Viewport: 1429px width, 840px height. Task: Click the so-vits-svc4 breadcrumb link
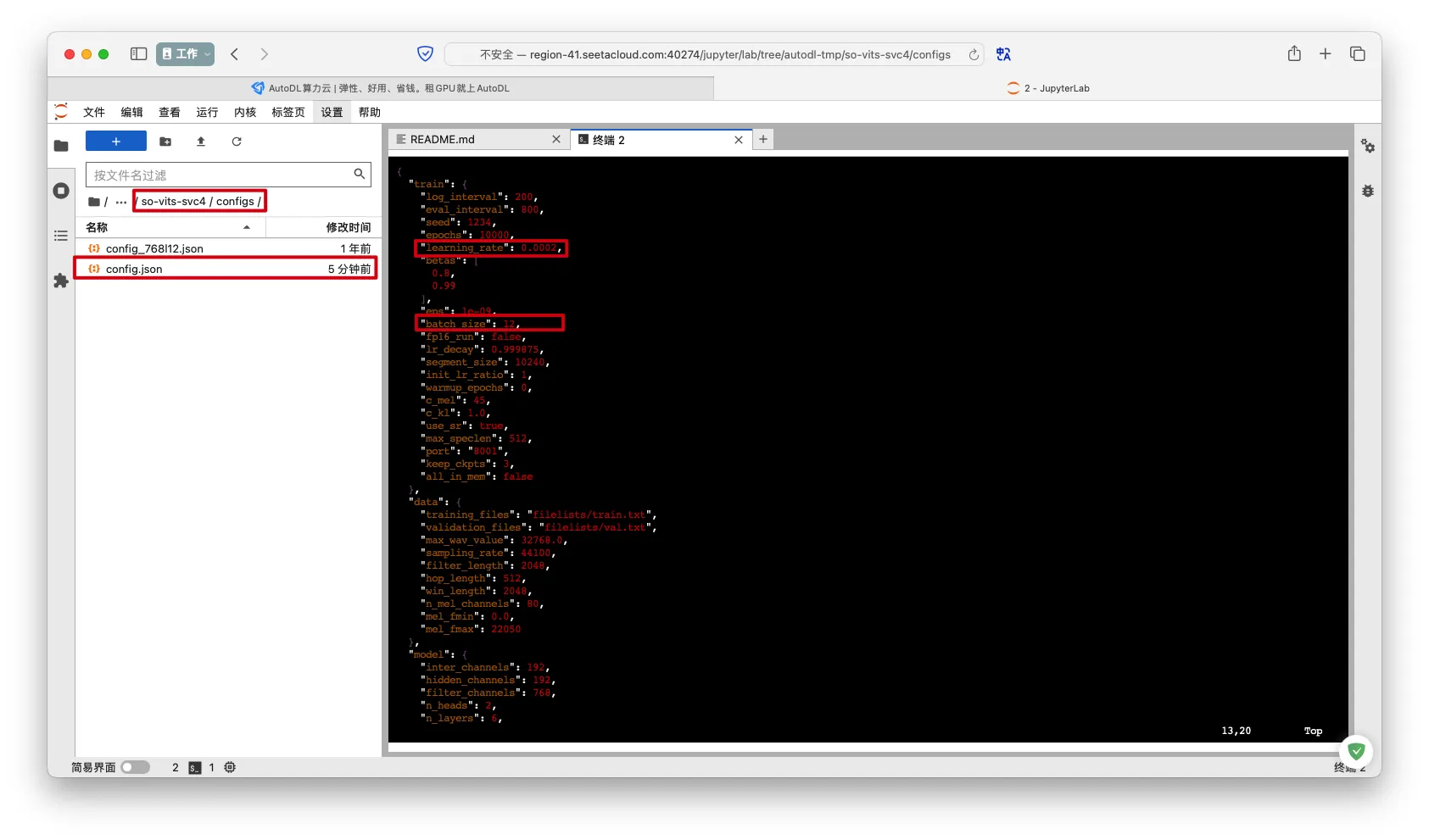(174, 202)
